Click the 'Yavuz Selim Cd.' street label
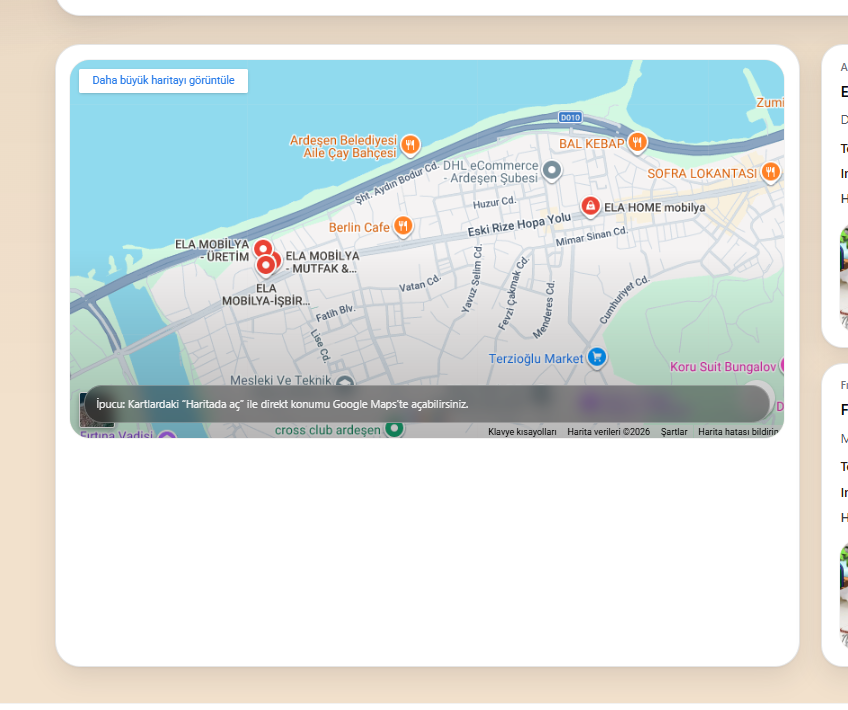 [472, 279]
